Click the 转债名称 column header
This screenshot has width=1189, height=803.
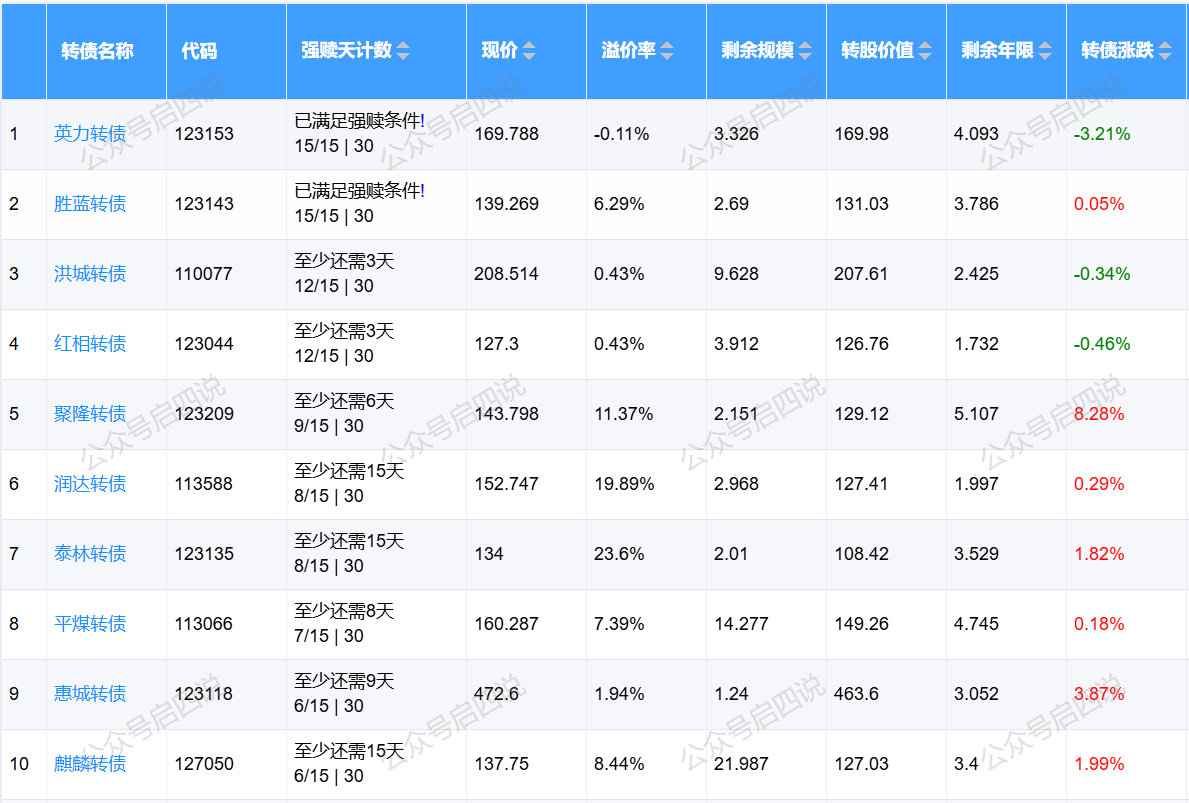(97, 51)
